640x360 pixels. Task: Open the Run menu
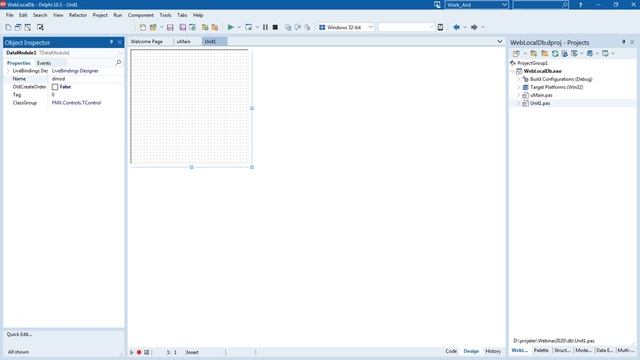coord(118,15)
